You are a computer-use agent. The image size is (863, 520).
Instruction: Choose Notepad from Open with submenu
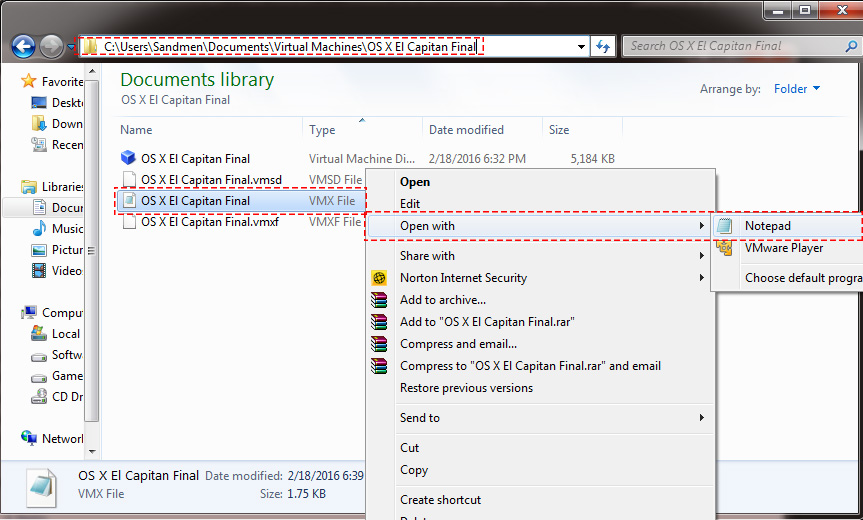[x=788, y=226]
